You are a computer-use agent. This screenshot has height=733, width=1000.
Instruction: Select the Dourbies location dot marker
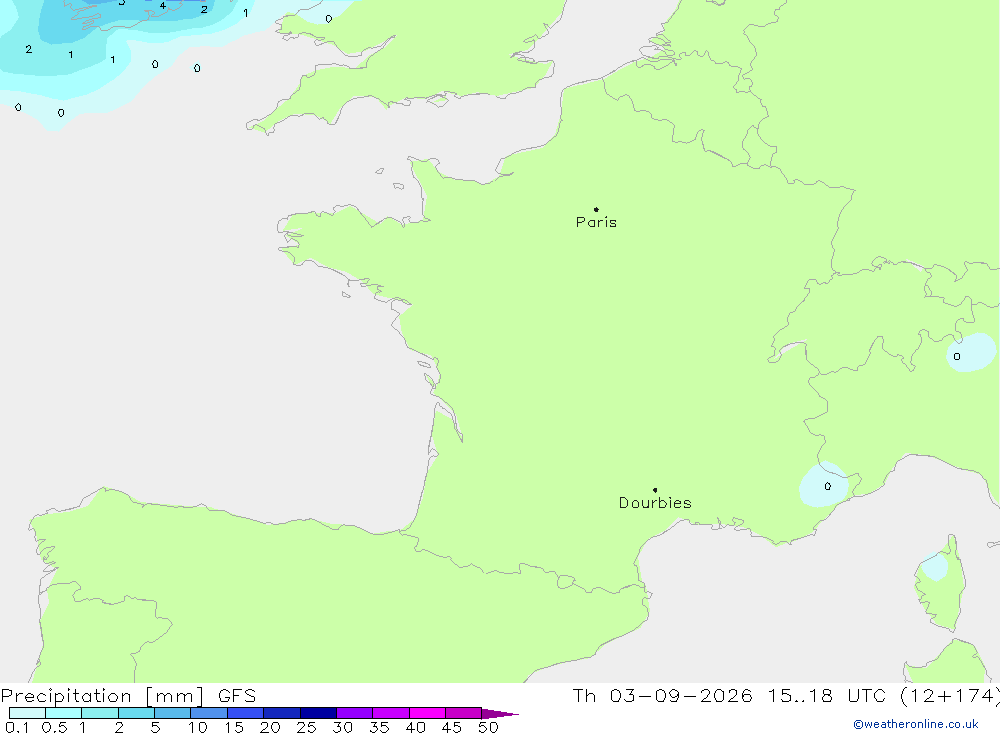655,490
